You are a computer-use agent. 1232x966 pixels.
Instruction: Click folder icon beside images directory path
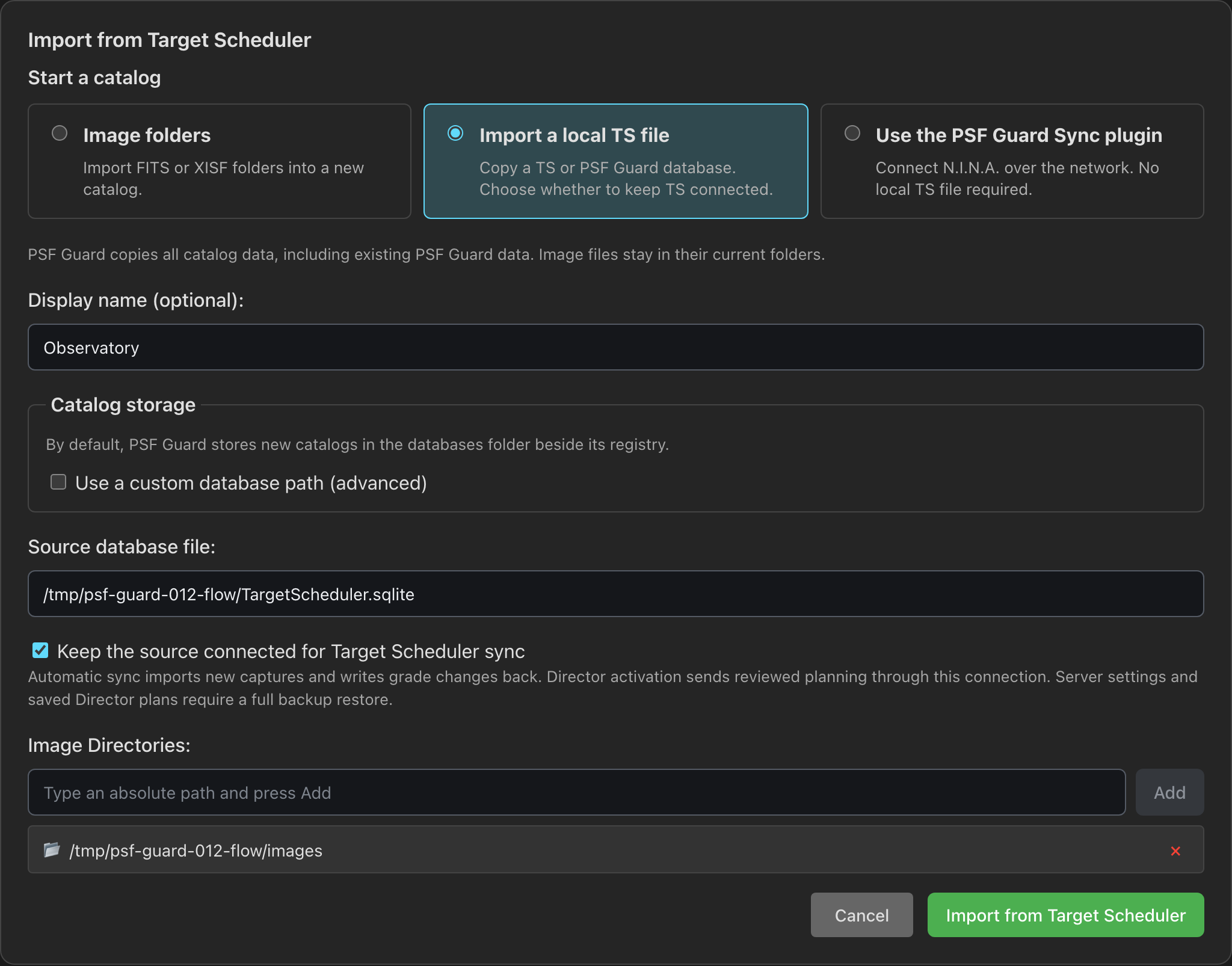pyautogui.click(x=52, y=849)
